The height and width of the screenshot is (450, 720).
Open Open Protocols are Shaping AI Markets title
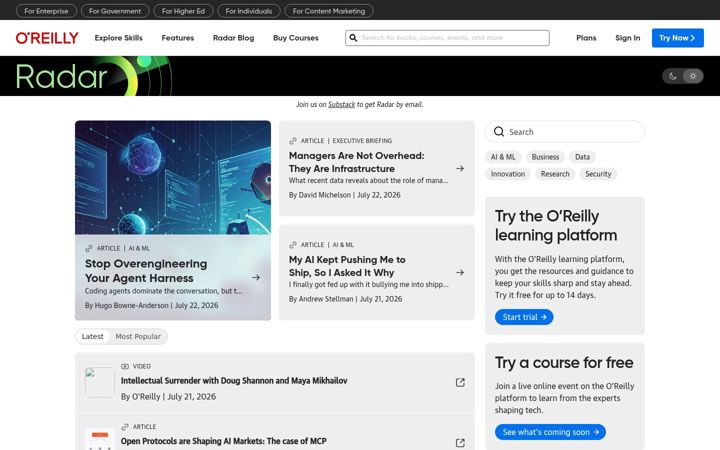coord(224,441)
